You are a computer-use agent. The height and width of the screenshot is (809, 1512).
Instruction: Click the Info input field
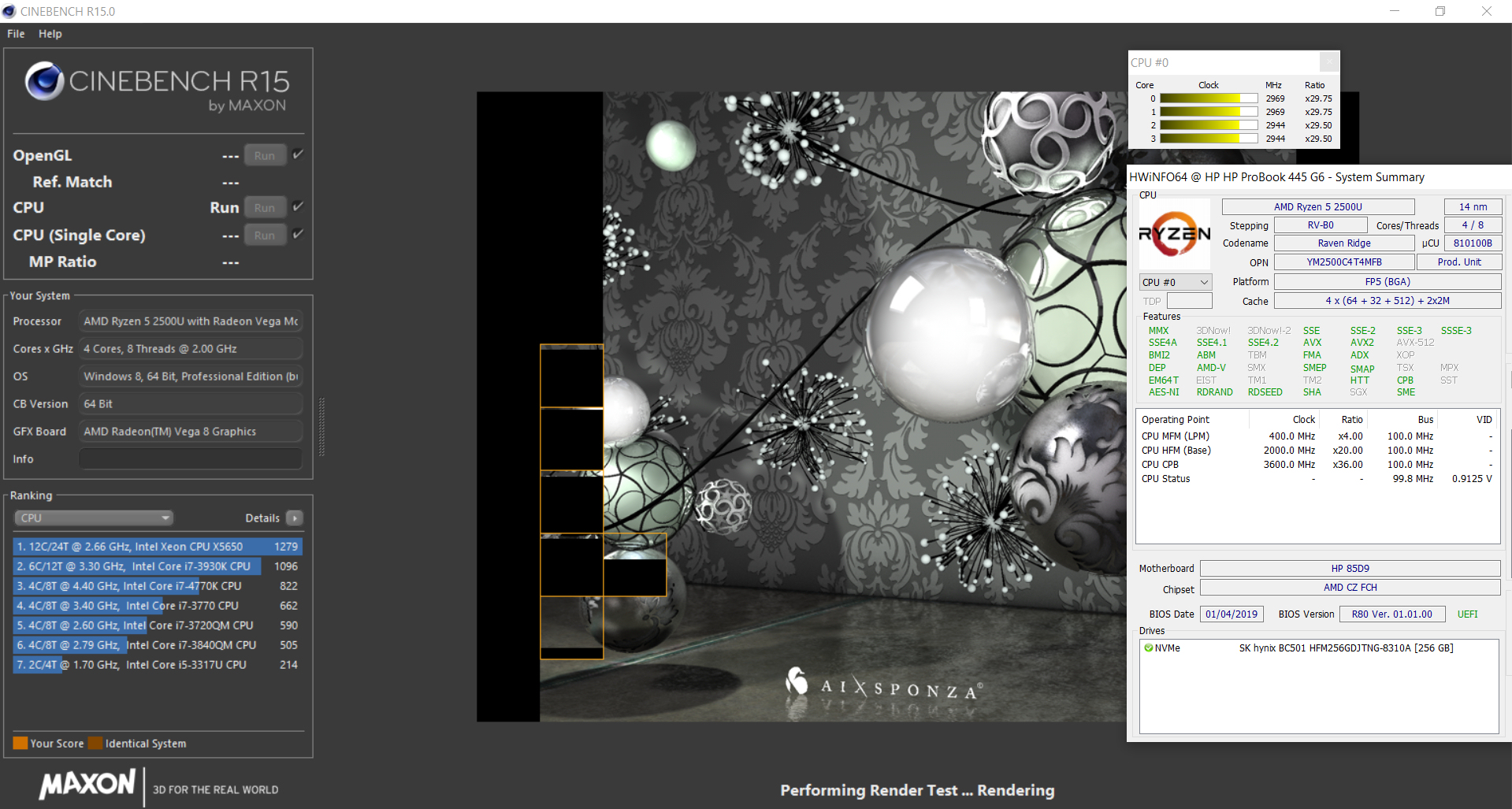pos(191,458)
